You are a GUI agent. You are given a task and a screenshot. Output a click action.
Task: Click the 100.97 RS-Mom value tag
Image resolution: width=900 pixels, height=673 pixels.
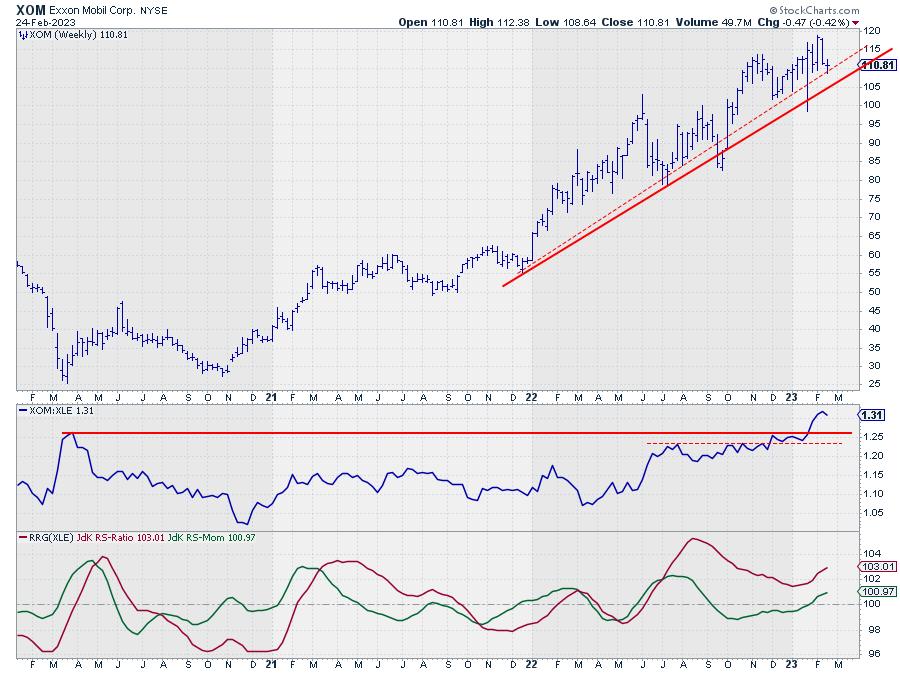[878, 592]
